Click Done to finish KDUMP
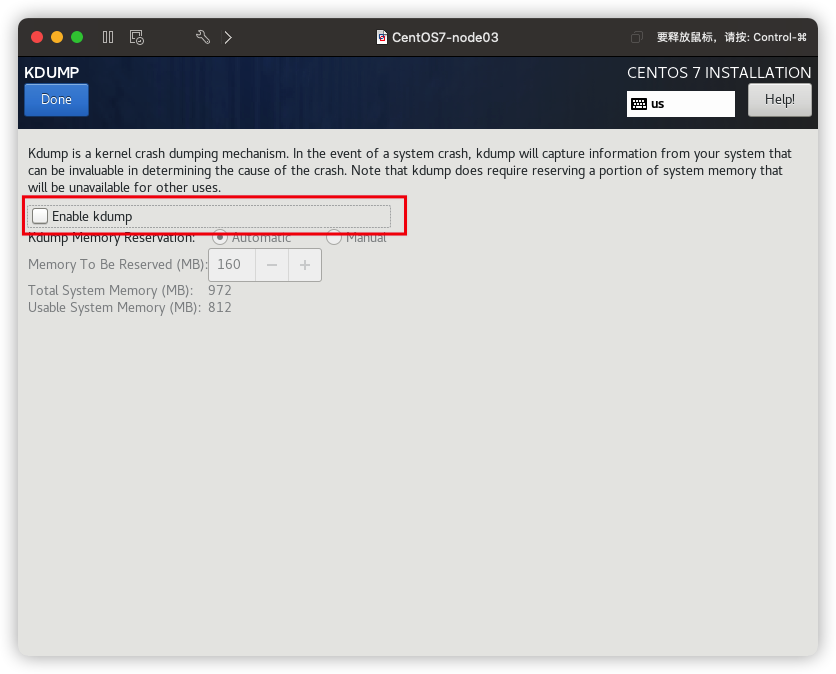Viewport: 836px width, 674px height. (x=57, y=100)
